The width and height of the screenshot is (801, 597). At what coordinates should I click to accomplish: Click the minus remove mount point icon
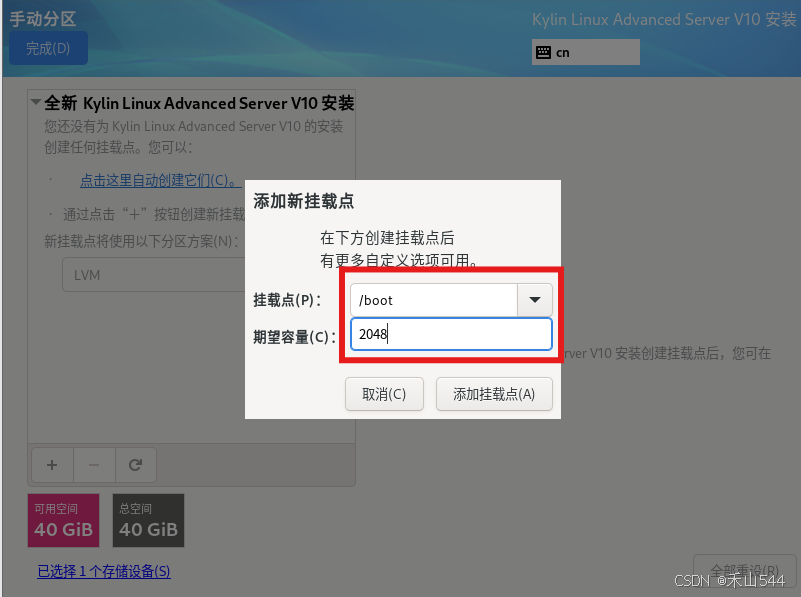(x=94, y=465)
